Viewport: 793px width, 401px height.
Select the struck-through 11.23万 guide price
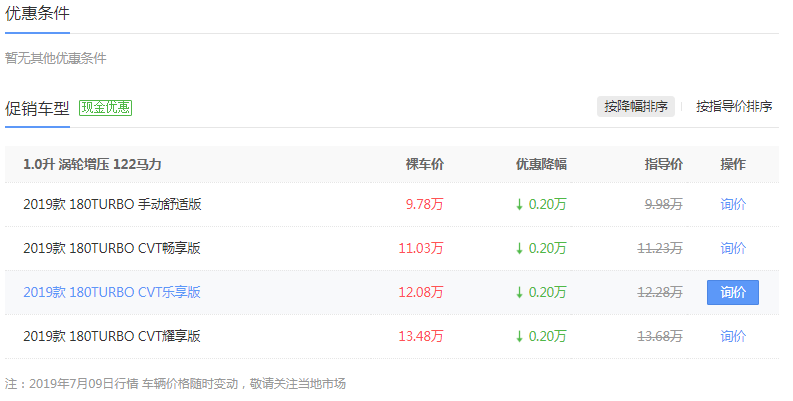click(x=660, y=248)
